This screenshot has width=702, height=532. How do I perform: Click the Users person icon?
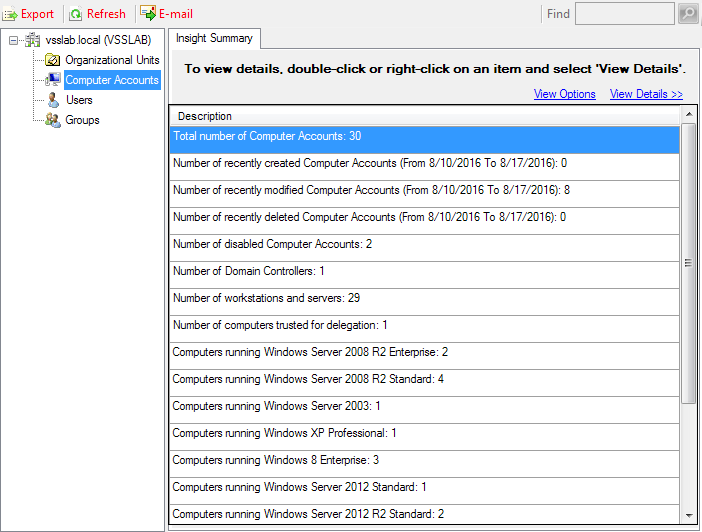[53, 100]
